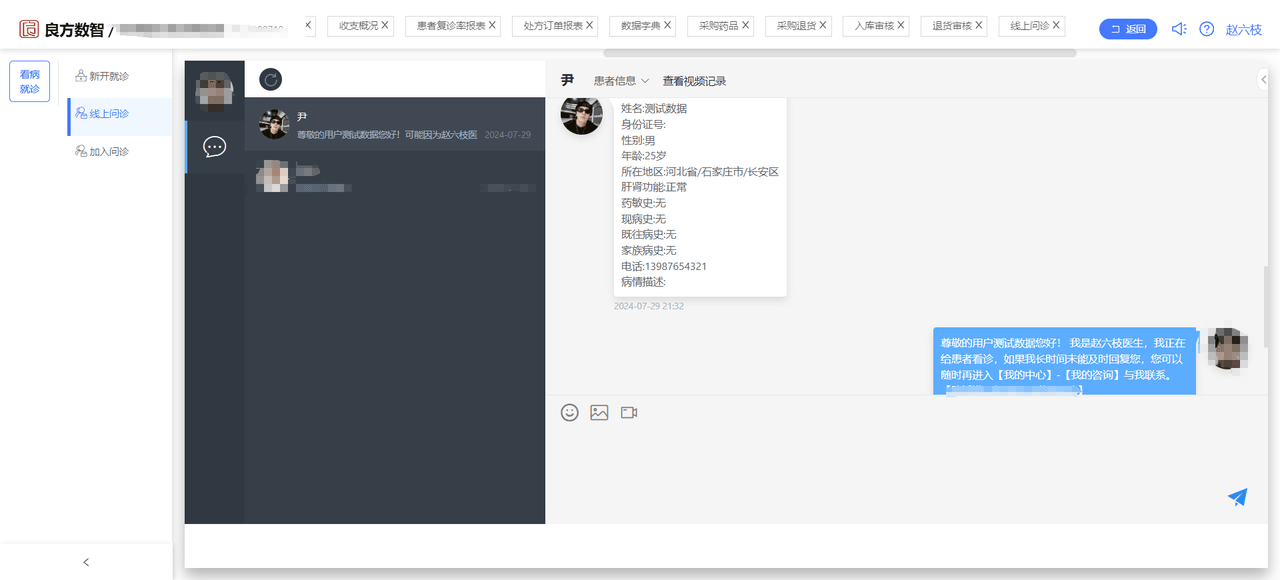Screen dimensions: 1280x580
Task: Click the 电话:13987654321 line
Action: (x=664, y=266)
